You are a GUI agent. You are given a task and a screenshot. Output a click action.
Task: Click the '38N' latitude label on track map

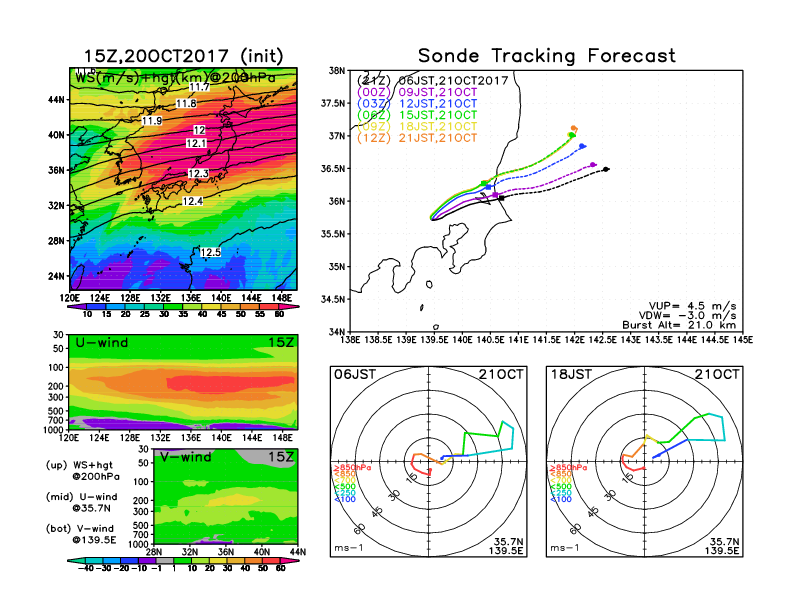point(337,70)
